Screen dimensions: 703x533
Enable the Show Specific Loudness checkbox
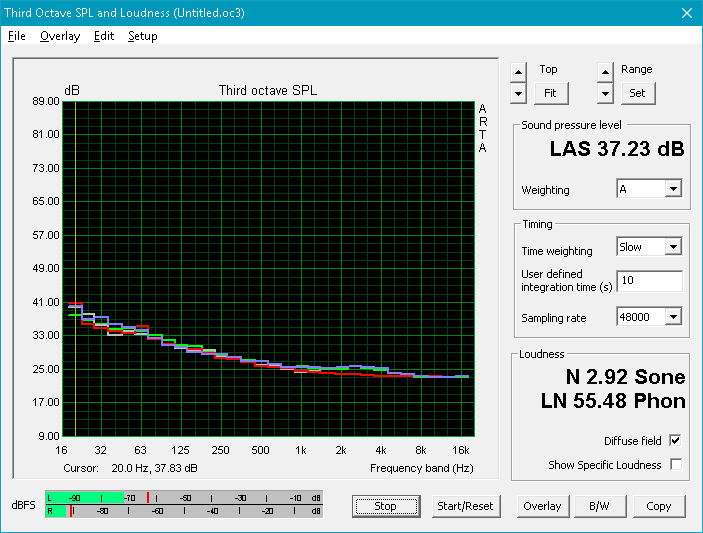pos(676,464)
